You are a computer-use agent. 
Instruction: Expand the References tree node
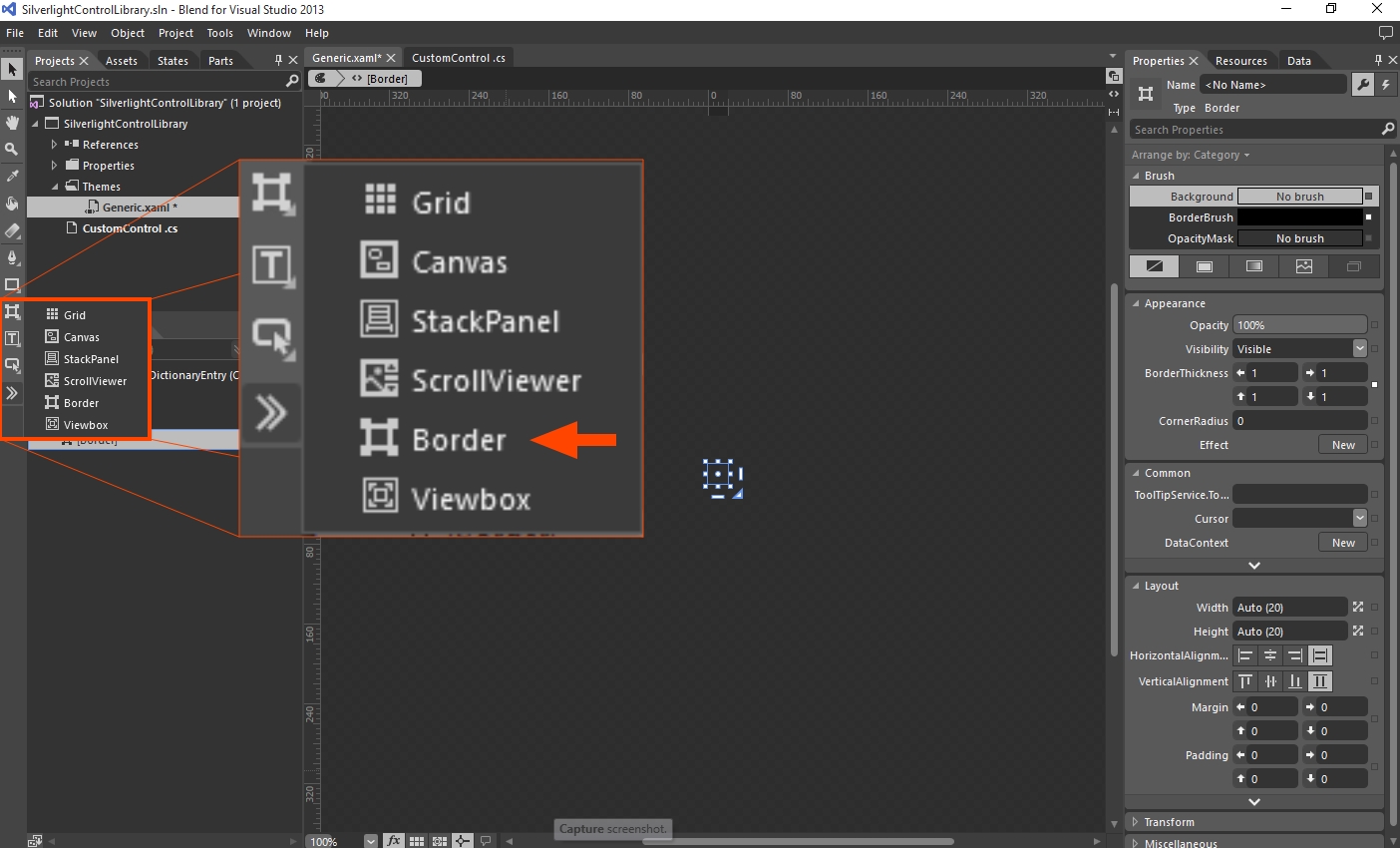pos(55,145)
